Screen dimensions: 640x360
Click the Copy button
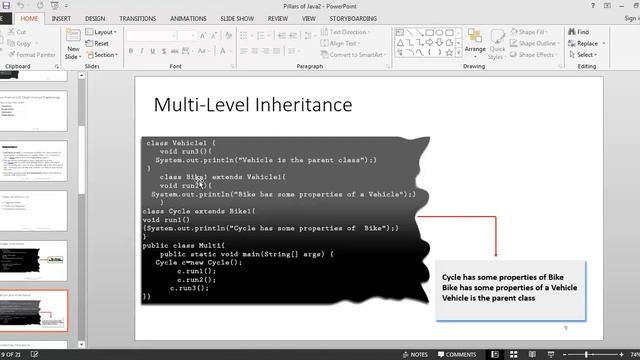[19, 43]
